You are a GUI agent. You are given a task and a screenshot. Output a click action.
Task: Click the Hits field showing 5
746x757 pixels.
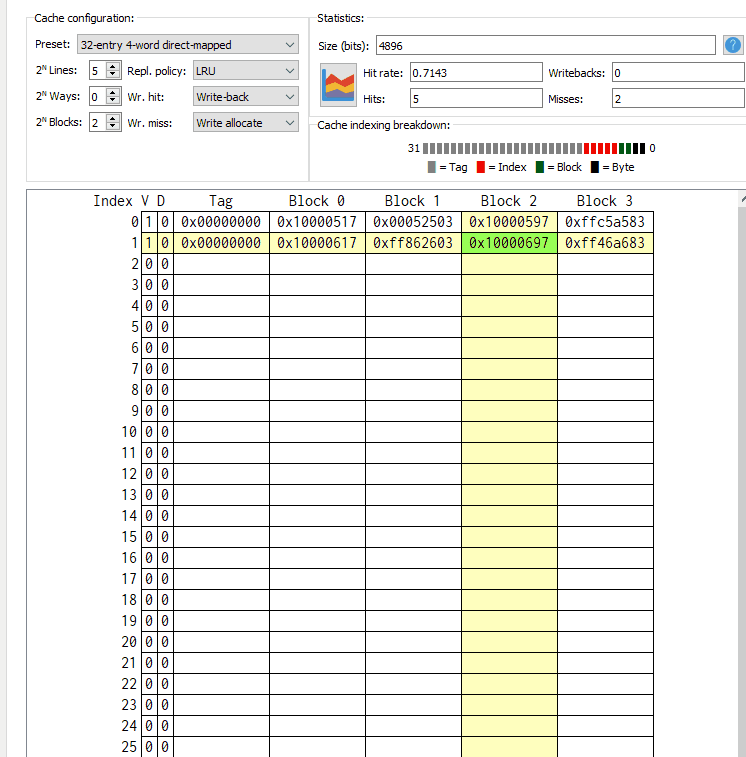pyautogui.click(x=476, y=98)
